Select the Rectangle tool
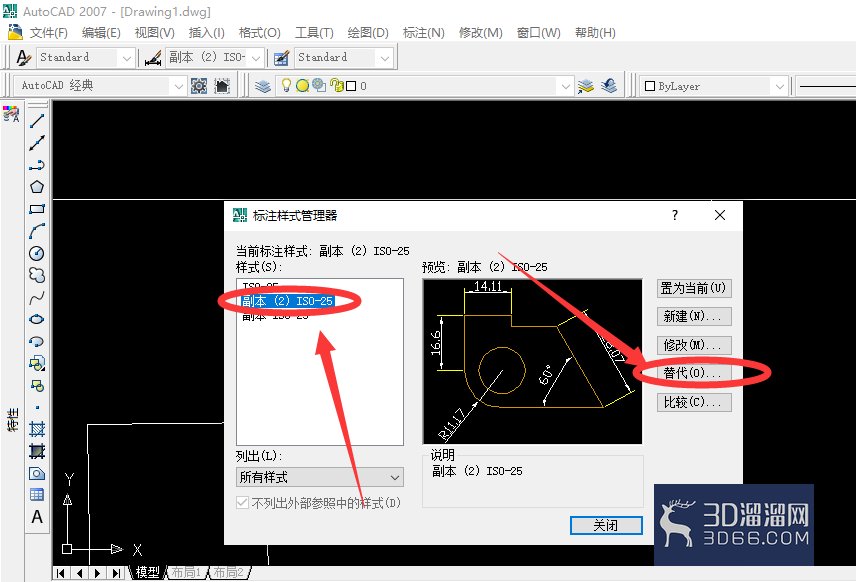The width and height of the screenshot is (856, 582). coord(37,209)
